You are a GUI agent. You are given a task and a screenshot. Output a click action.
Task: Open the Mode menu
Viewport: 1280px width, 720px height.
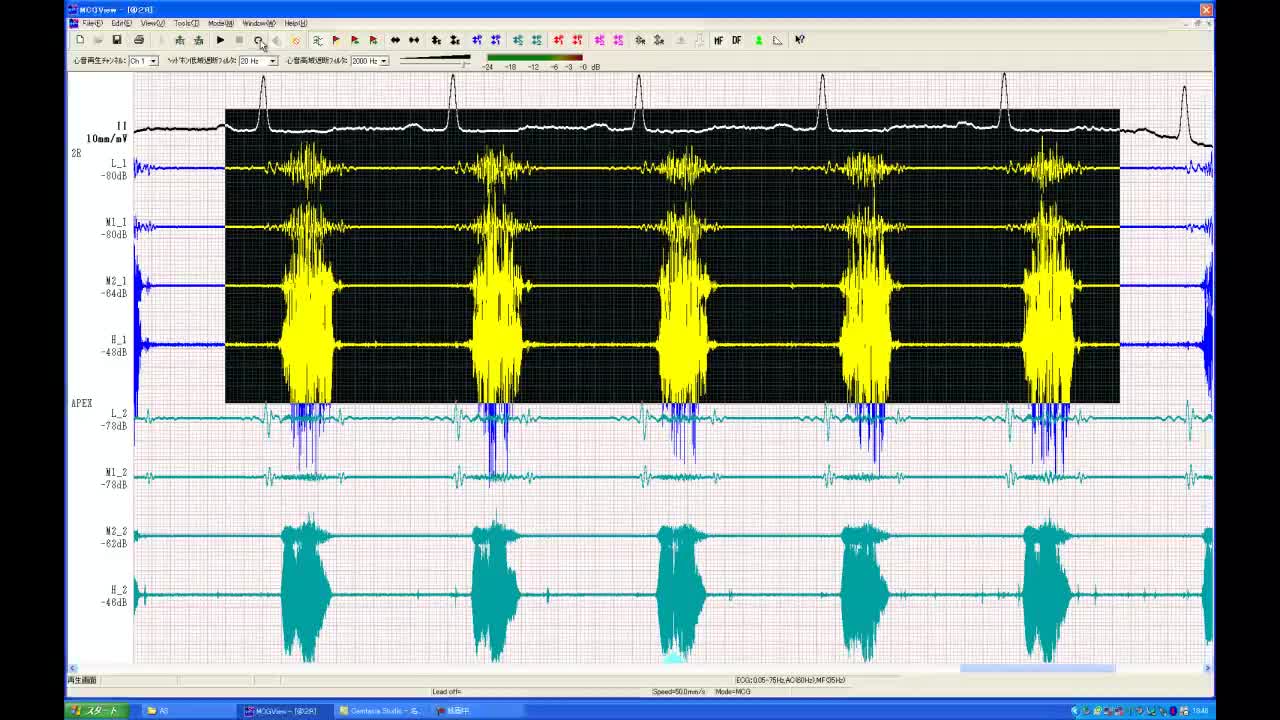coord(220,23)
